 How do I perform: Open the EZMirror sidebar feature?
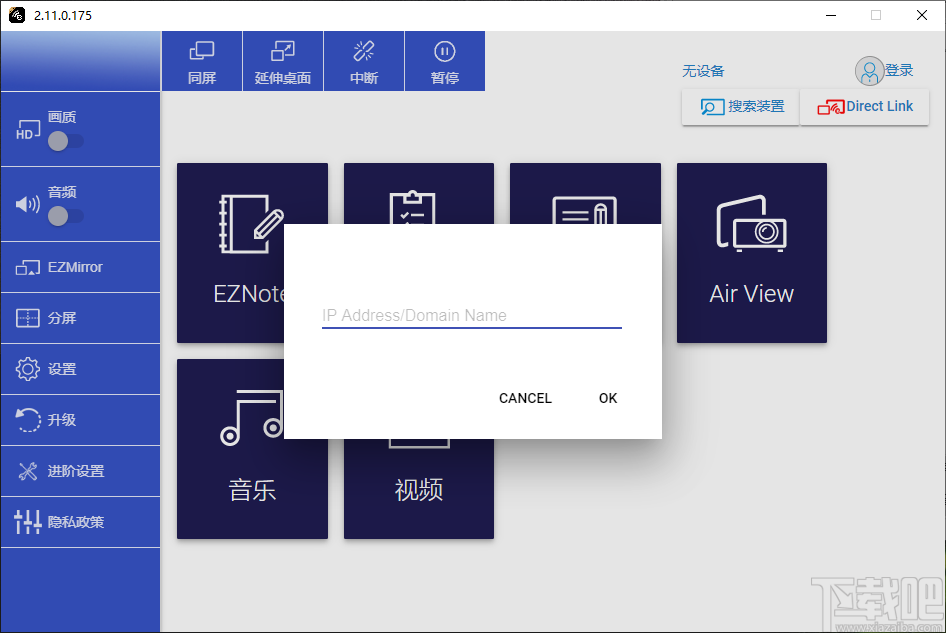80,267
